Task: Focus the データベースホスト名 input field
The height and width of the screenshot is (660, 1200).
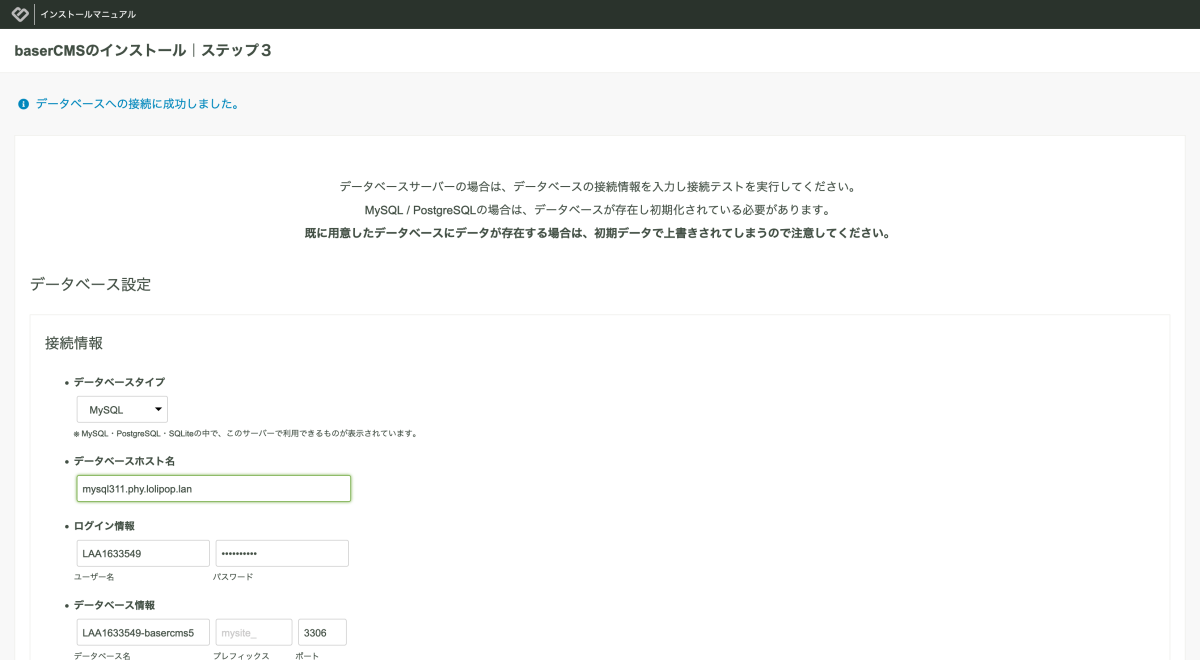Action: tap(213, 488)
